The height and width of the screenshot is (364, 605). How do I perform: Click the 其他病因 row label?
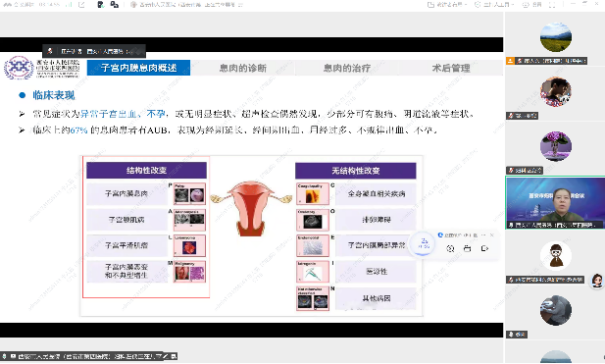pos(376,298)
